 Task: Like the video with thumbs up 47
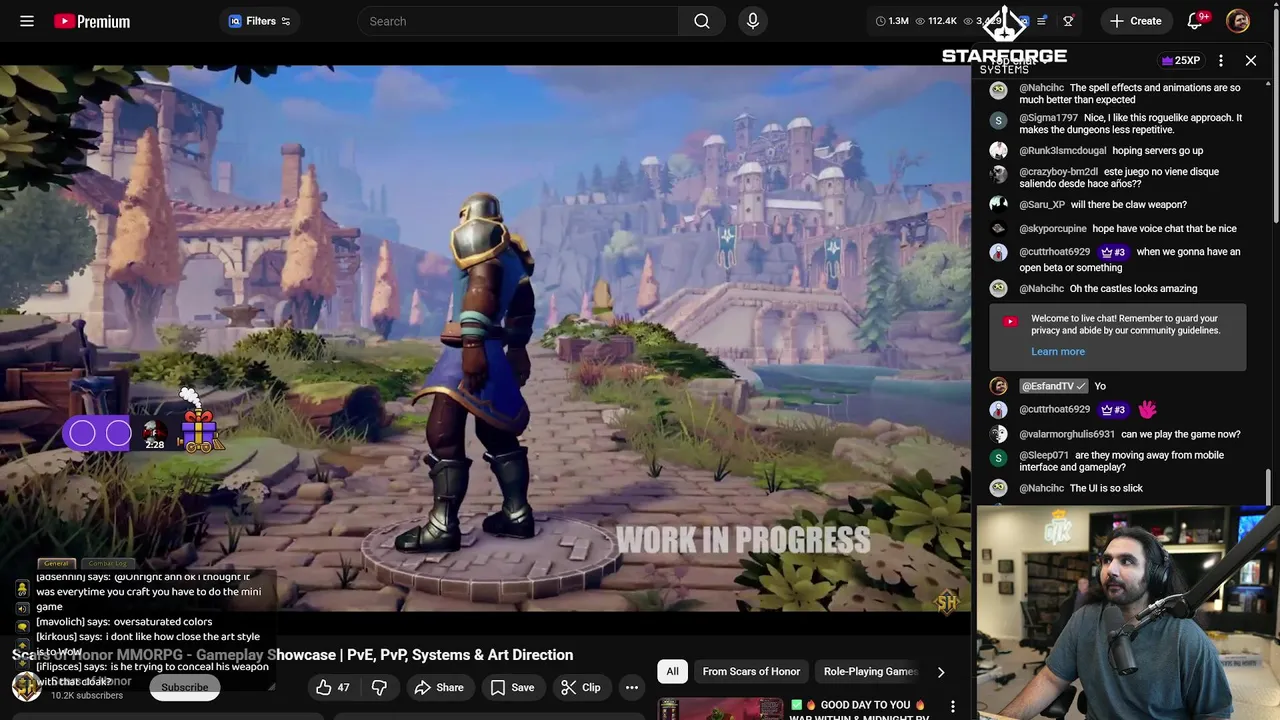332,687
